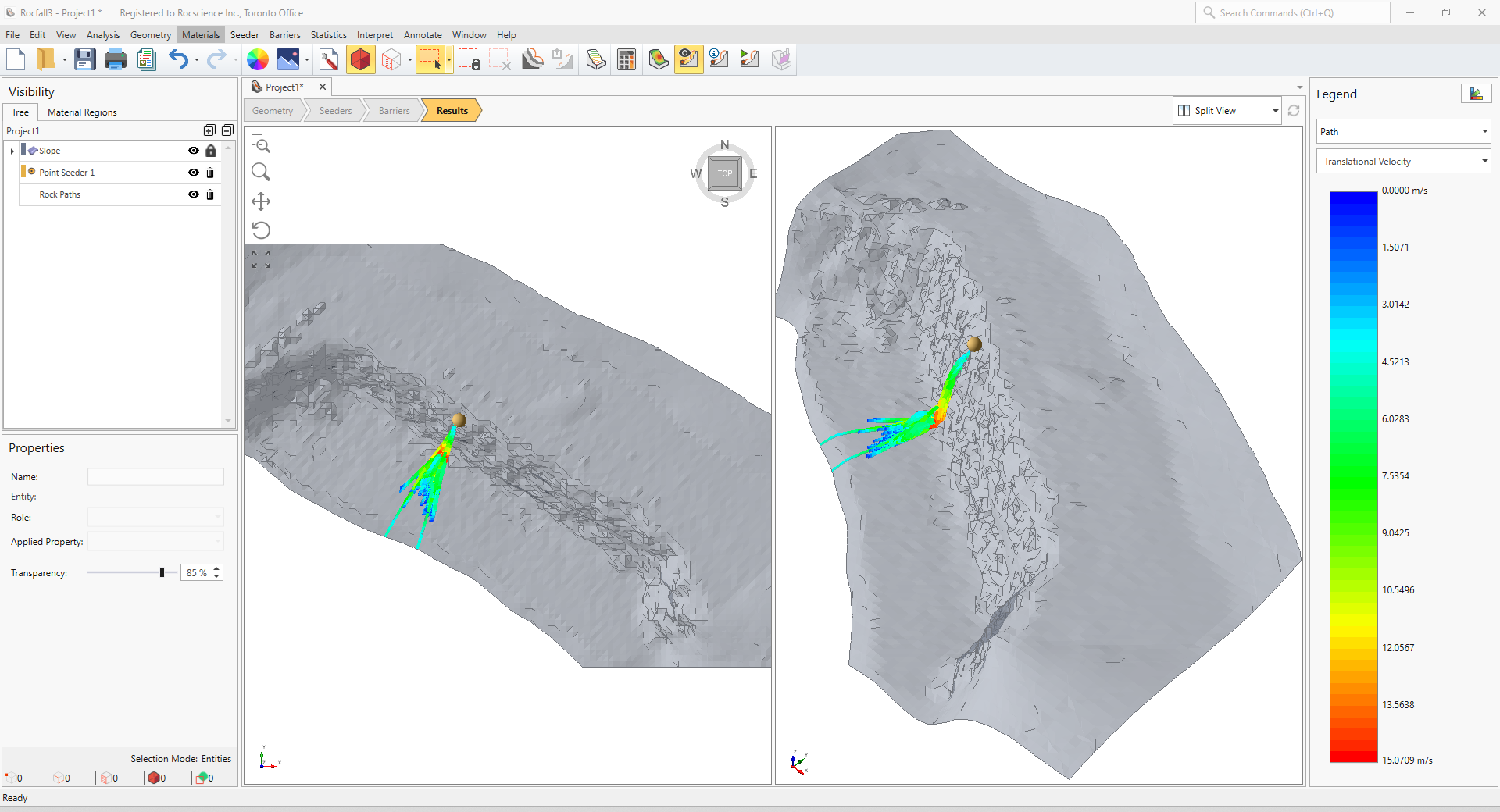Screen dimensions: 1500x812
Task: Open the wireframe cube dropdown arrow
Action: tap(410, 60)
